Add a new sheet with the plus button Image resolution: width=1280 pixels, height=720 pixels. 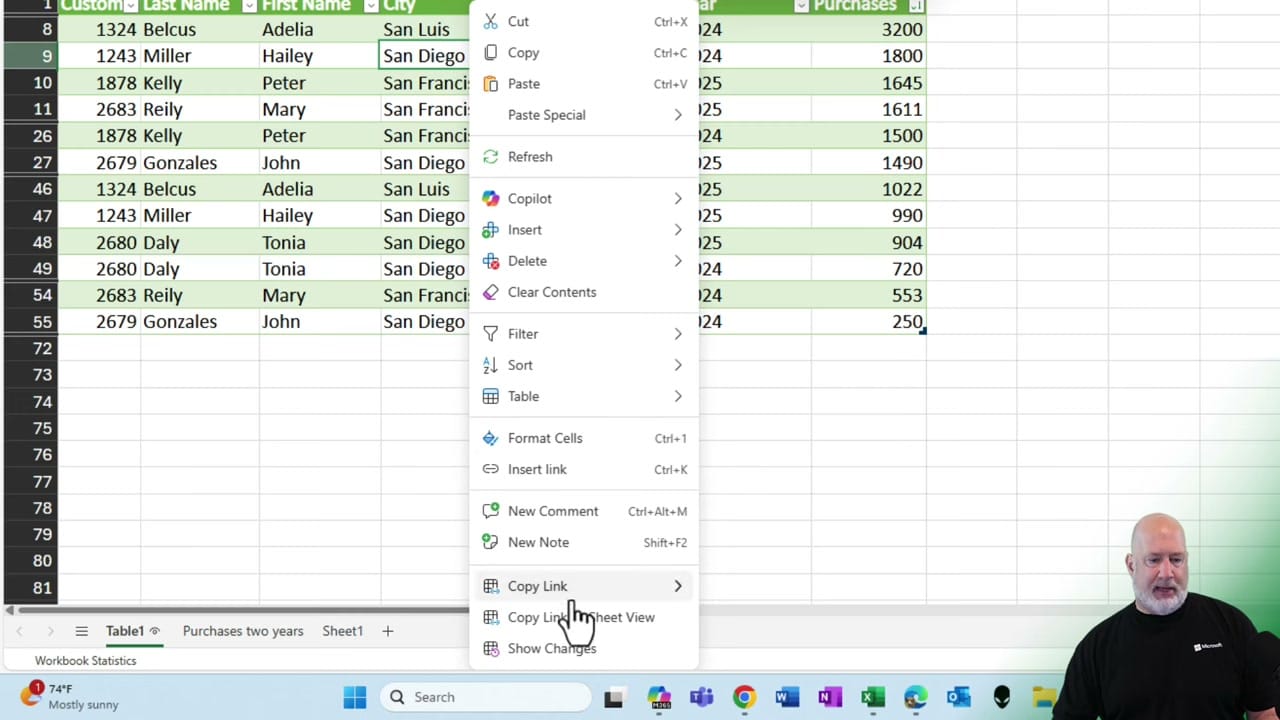(386, 630)
